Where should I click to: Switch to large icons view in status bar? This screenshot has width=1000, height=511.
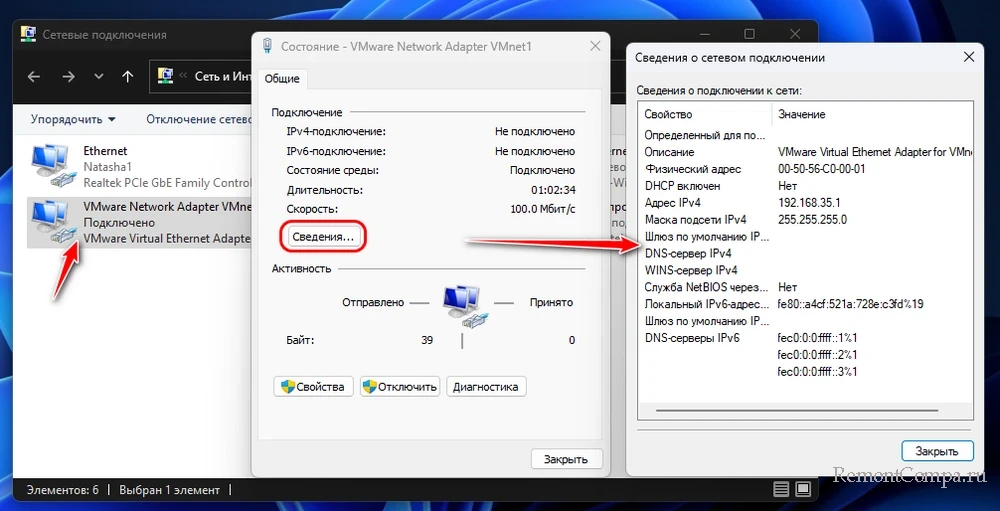(x=802, y=490)
